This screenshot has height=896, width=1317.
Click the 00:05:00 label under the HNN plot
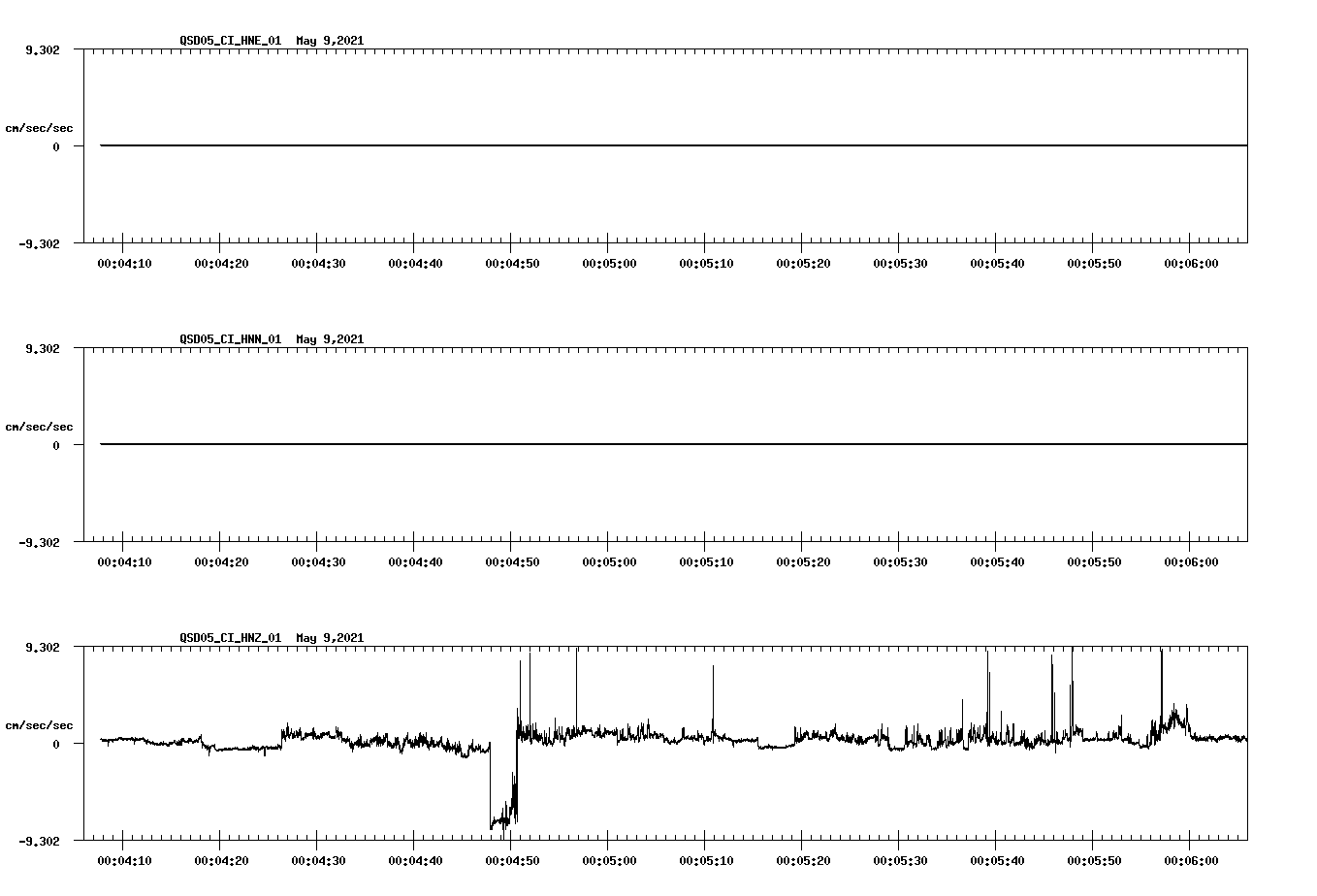click(x=609, y=560)
